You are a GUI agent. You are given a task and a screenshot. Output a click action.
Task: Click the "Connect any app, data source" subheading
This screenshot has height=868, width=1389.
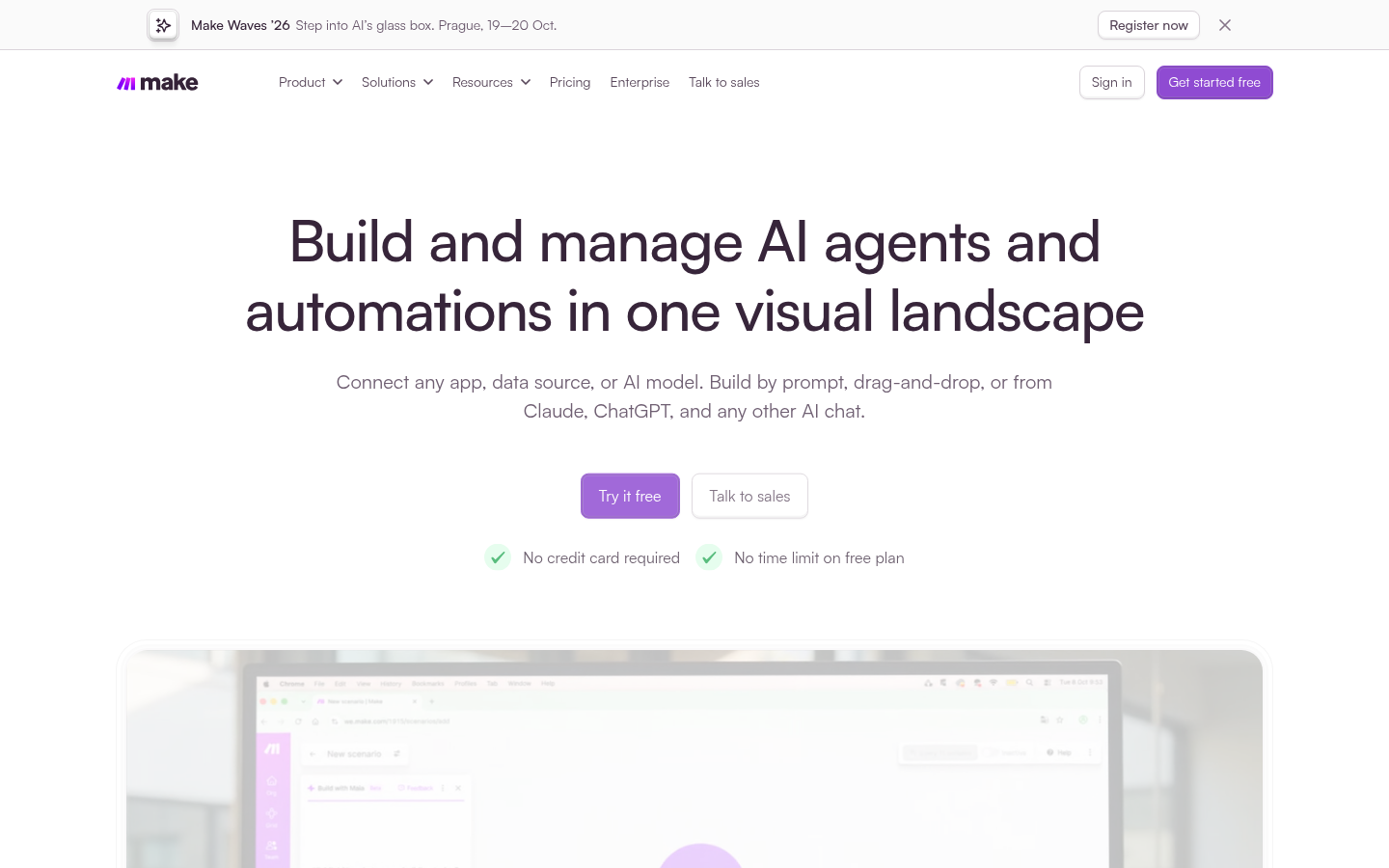point(694,396)
